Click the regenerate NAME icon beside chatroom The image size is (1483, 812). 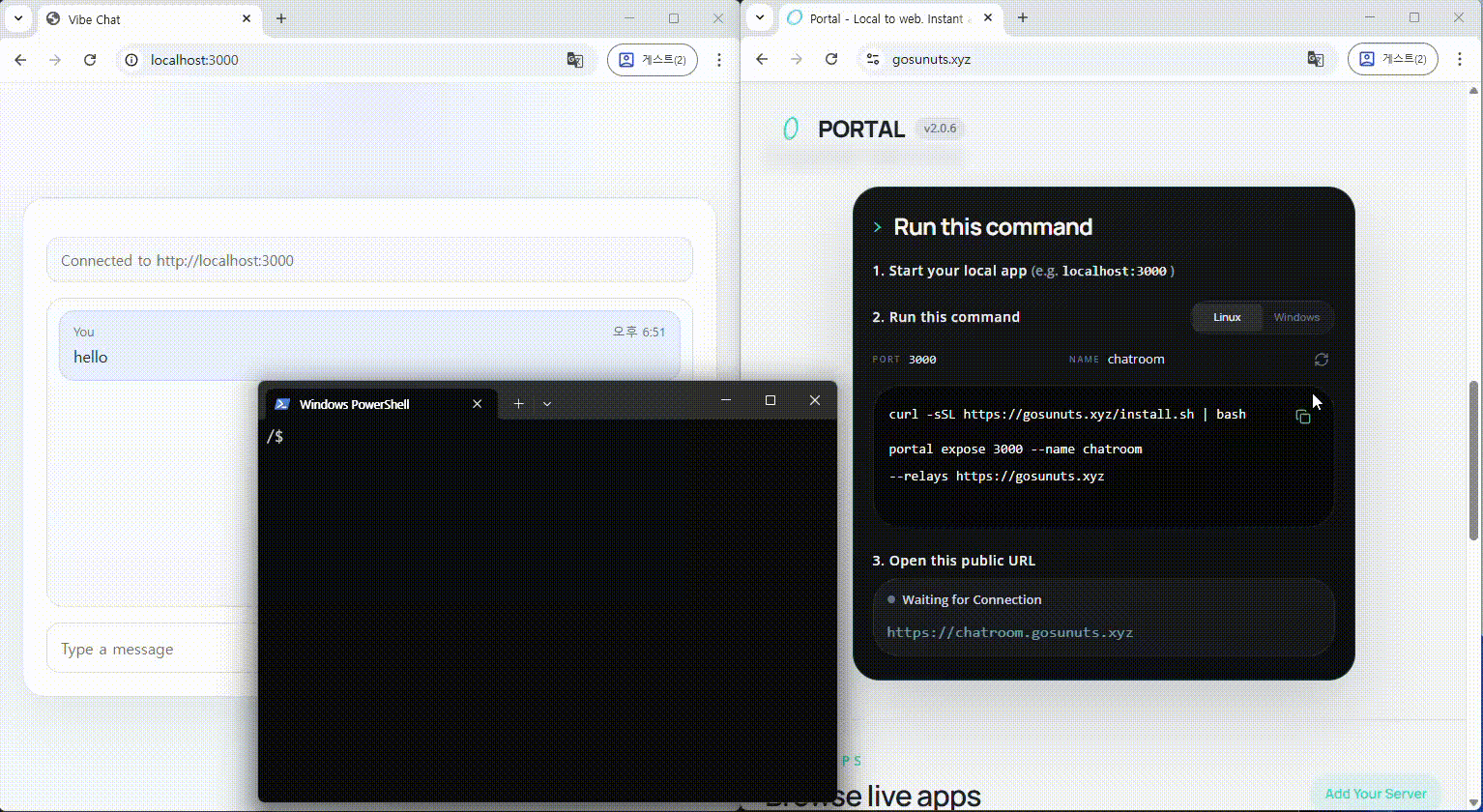(x=1322, y=359)
